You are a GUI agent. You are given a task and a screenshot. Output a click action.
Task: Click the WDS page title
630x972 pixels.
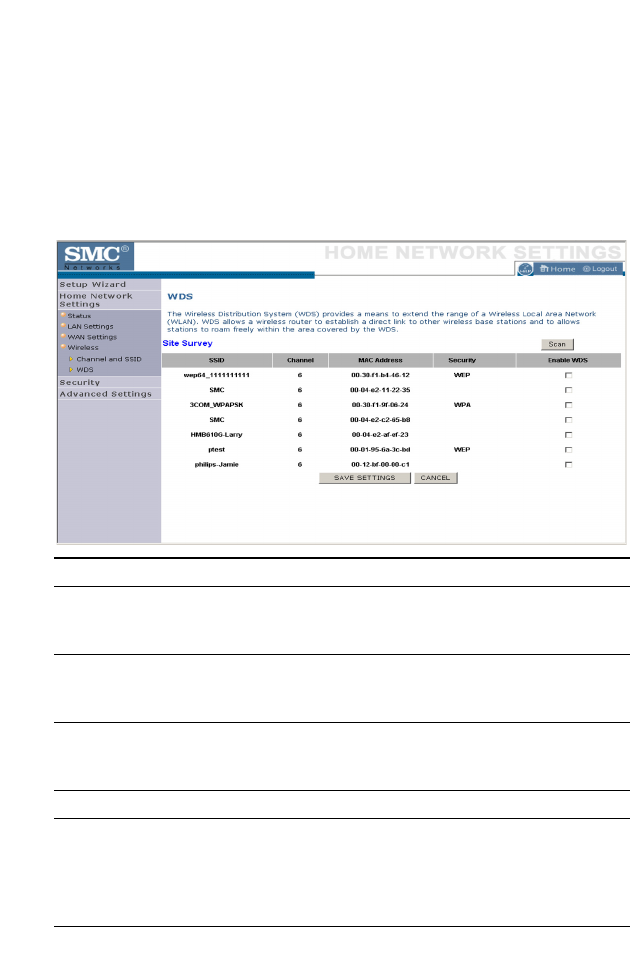click(180, 296)
